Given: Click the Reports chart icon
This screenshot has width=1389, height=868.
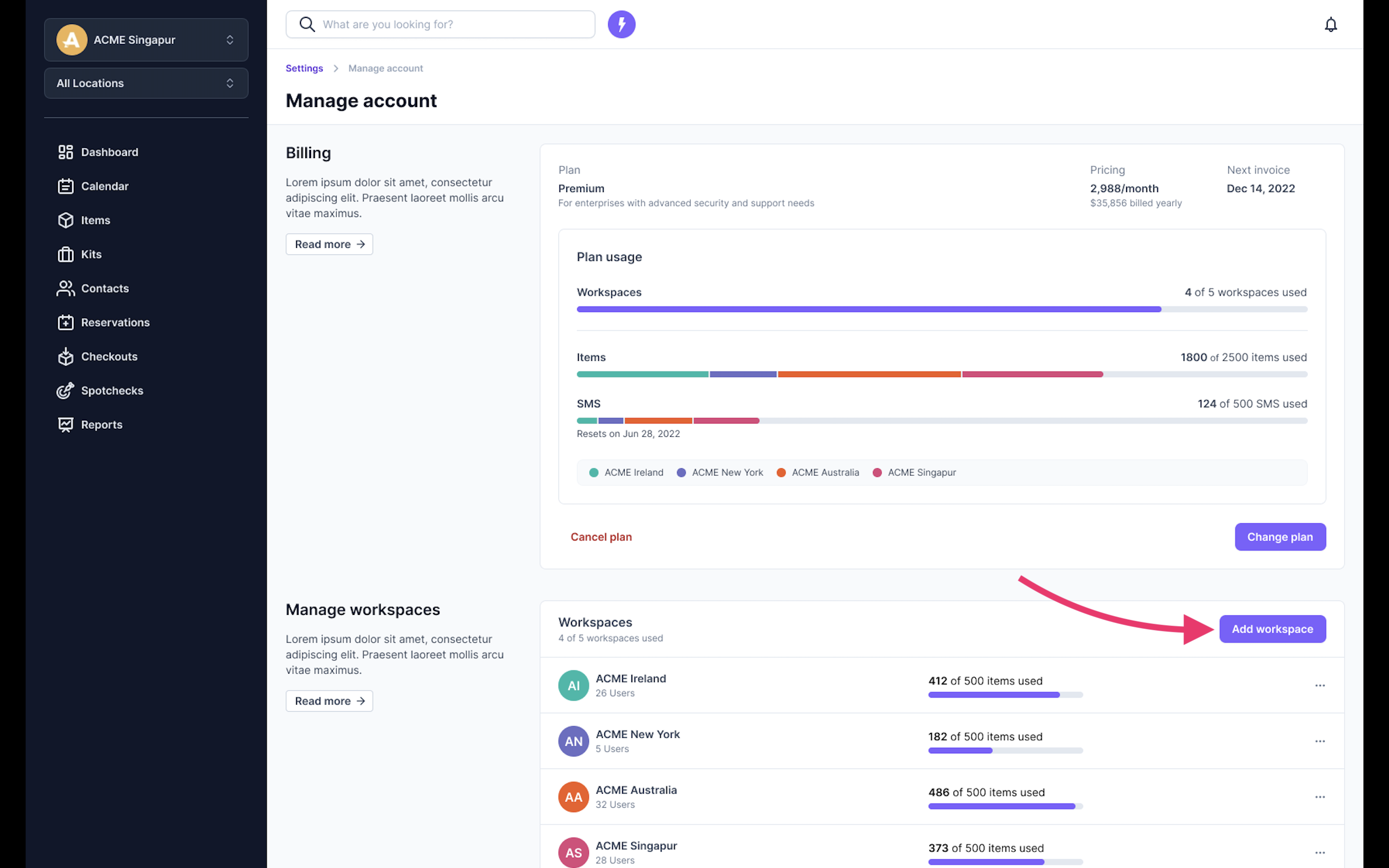Looking at the screenshot, I should point(66,425).
